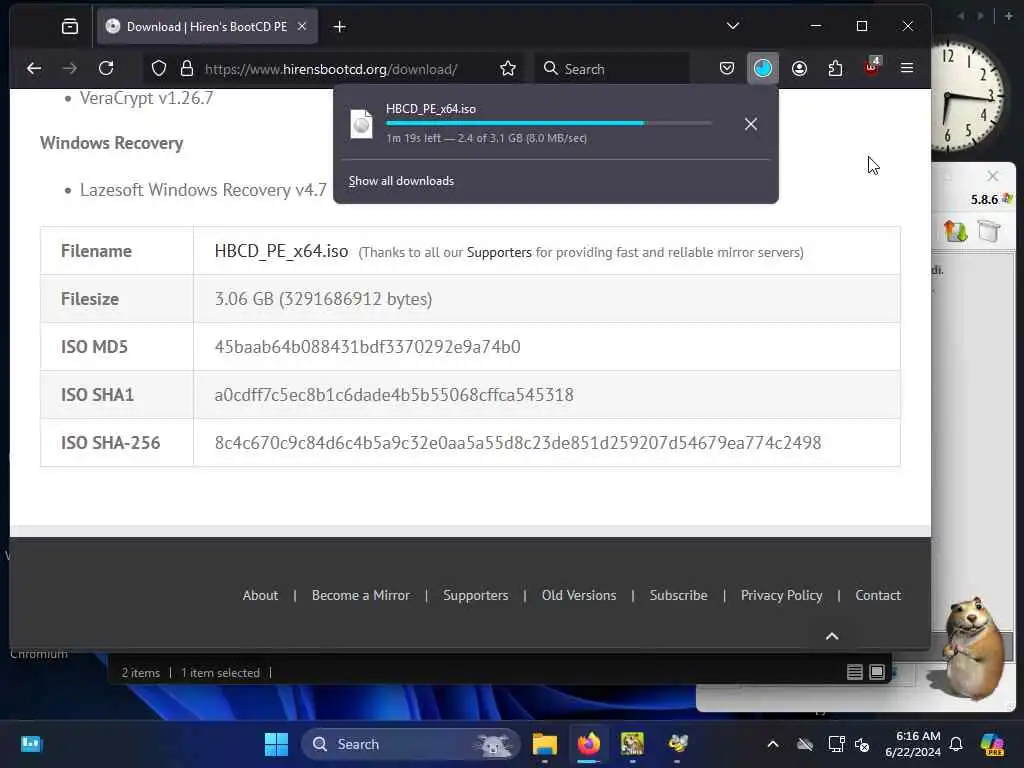Click the muted volume tray icon
This screenshot has height=768, width=1024.
tap(863, 744)
